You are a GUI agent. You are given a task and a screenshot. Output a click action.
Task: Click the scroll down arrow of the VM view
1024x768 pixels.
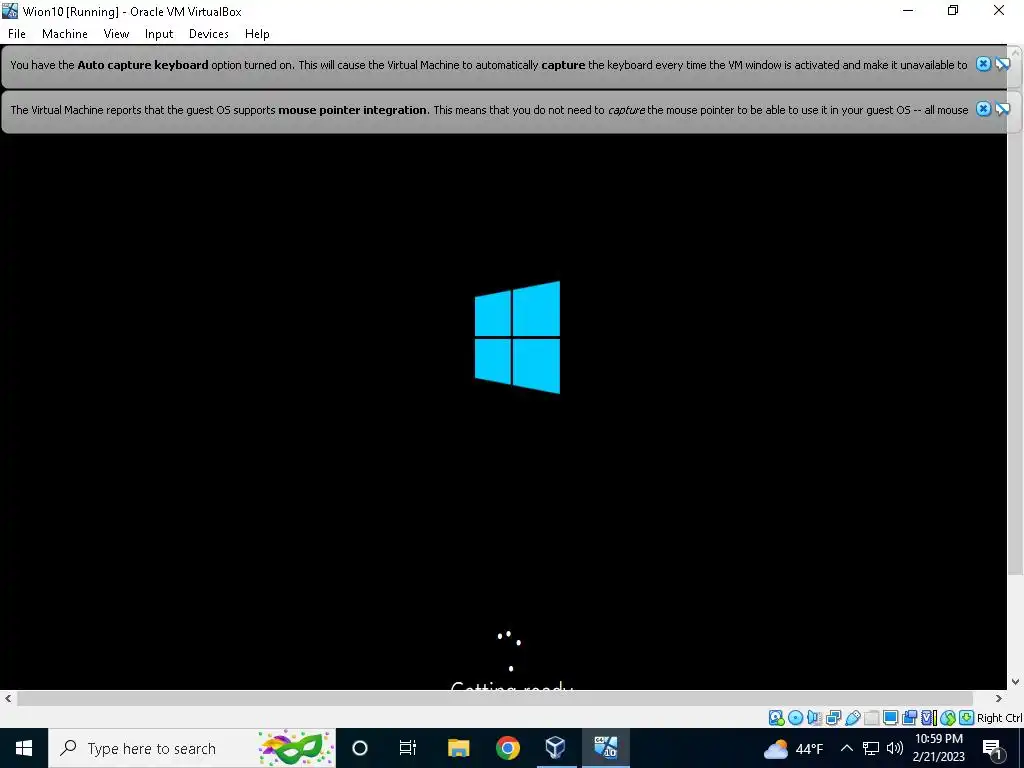click(1015, 682)
